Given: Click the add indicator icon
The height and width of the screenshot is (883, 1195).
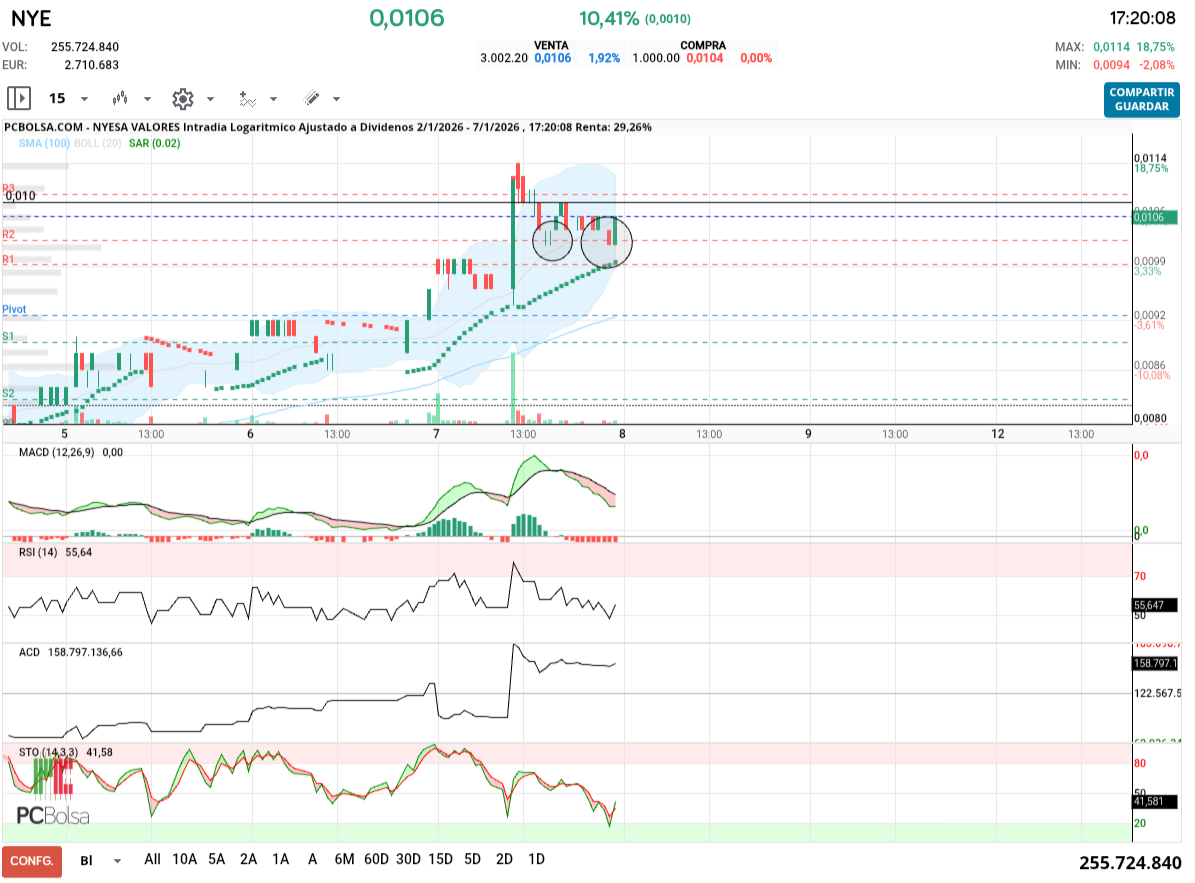Looking at the screenshot, I should (247, 98).
